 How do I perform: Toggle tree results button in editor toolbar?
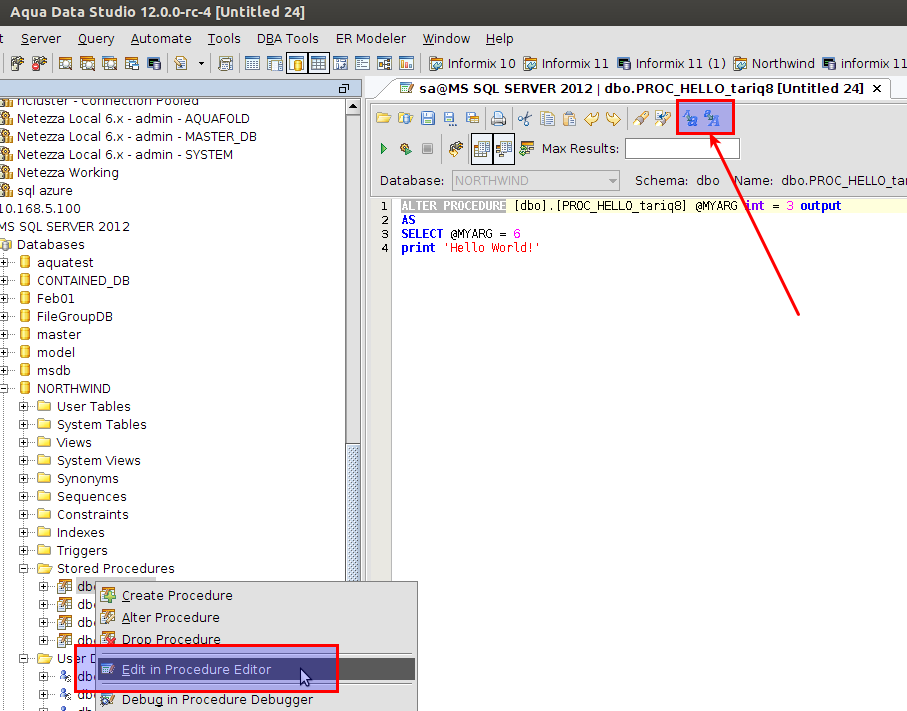[504, 149]
